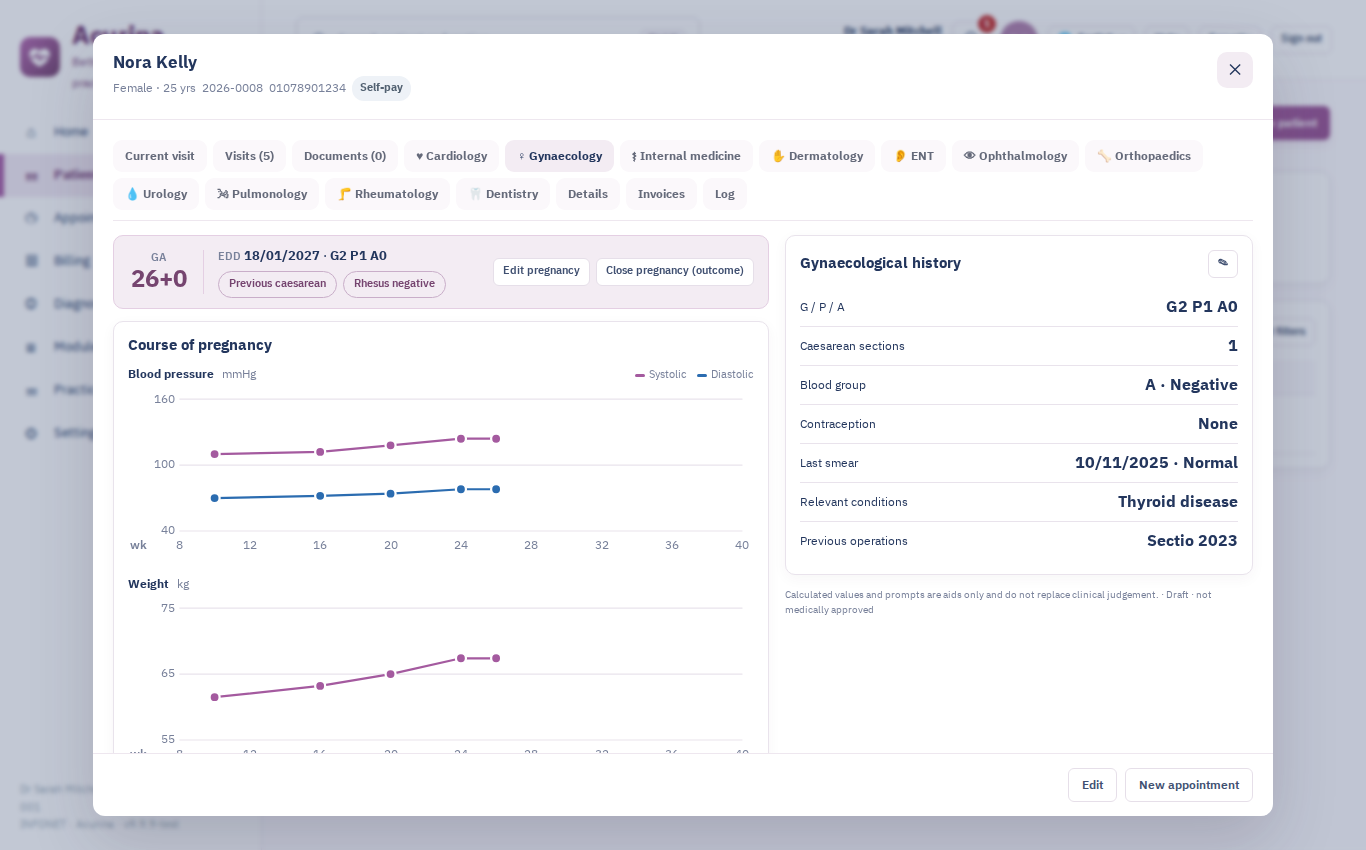The image size is (1366, 850).
Task: Click the EDD date 18/01/2027
Action: tap(282, 256)
